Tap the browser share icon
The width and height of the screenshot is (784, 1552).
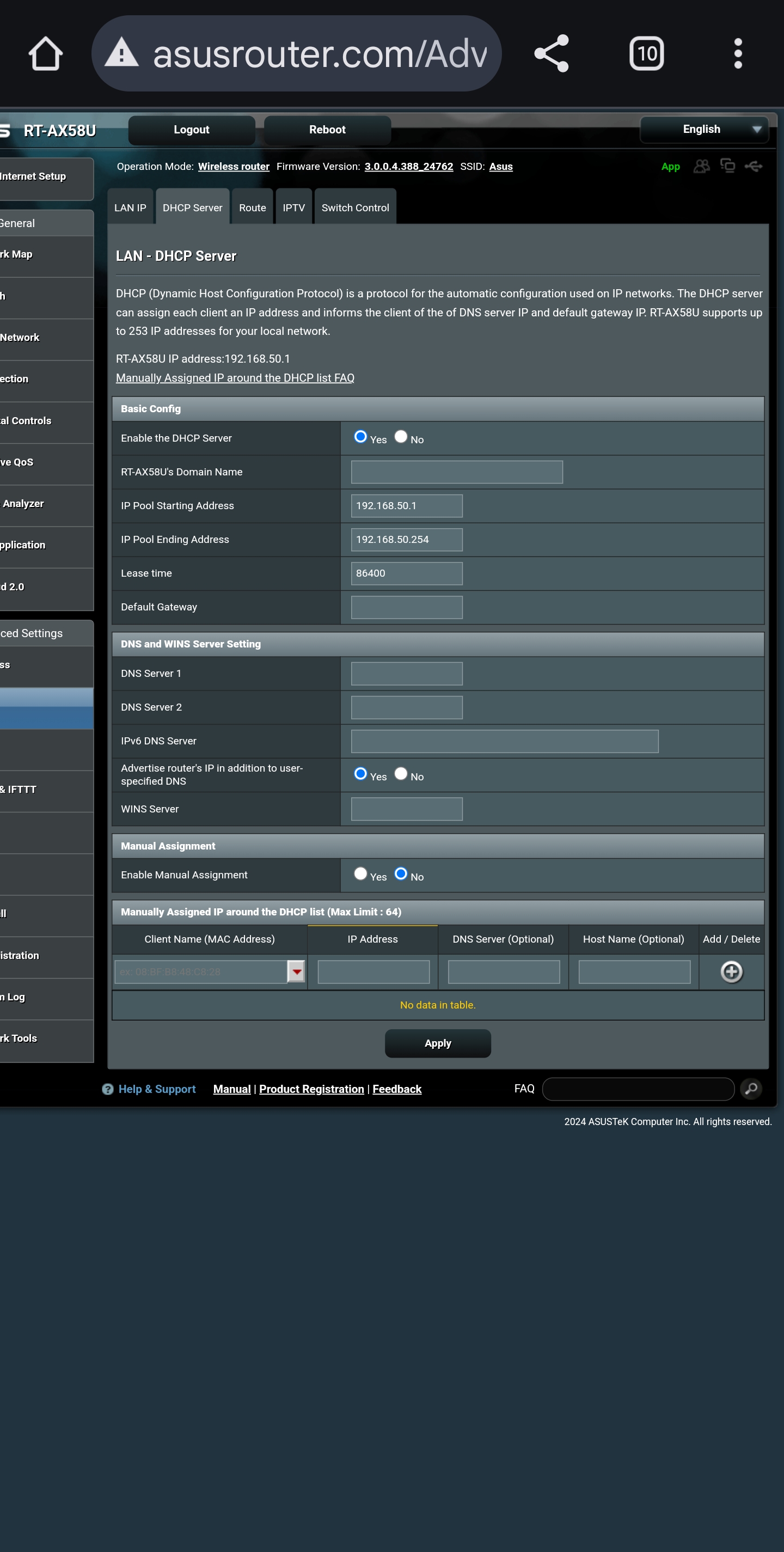click(x=551, y=53)
